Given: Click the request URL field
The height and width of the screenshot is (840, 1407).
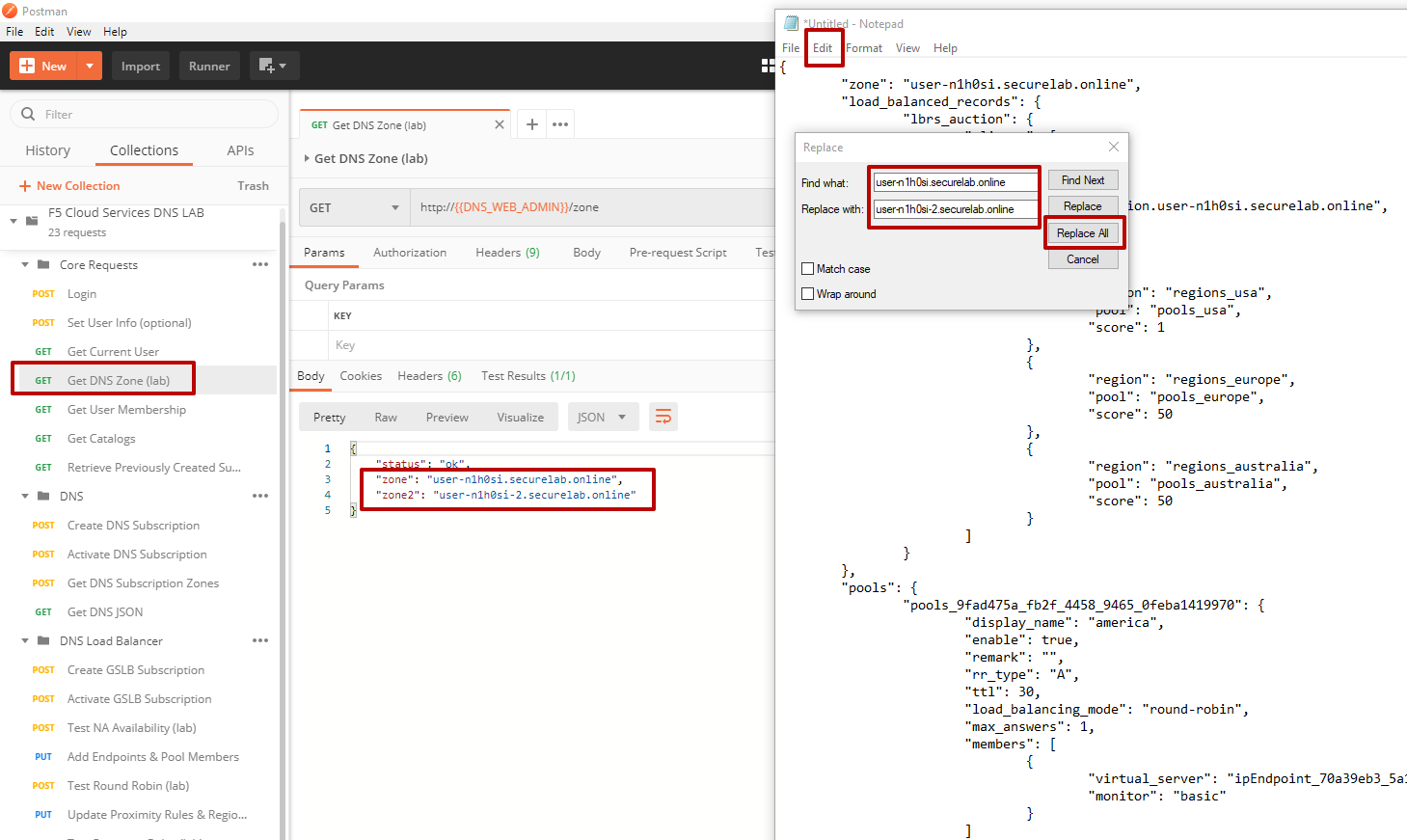Looking at the screenshot, I should 593,207.
